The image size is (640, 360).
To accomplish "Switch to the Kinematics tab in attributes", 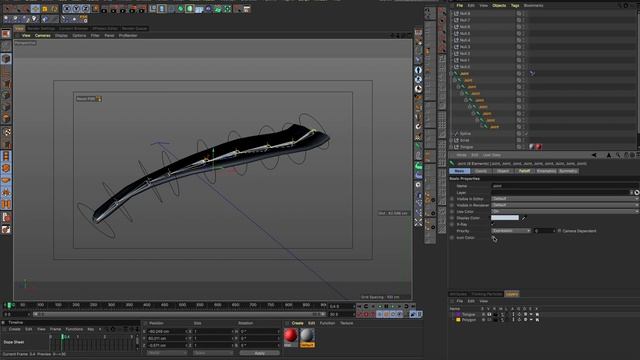I will tap(546, 171).
